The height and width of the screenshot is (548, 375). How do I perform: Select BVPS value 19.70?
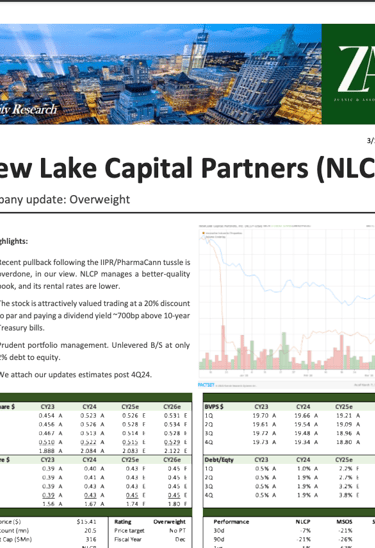click(261, 416)
